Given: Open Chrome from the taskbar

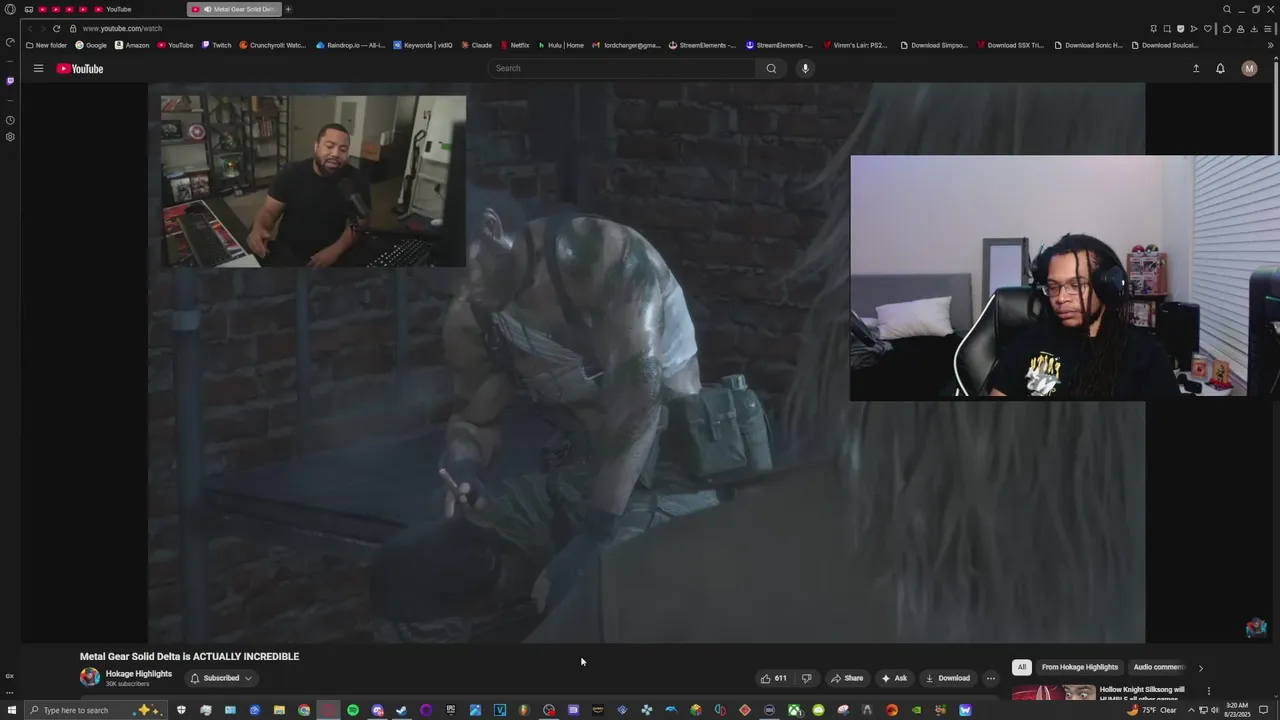Looking at the screenshot, I should [x=304, y=710].
